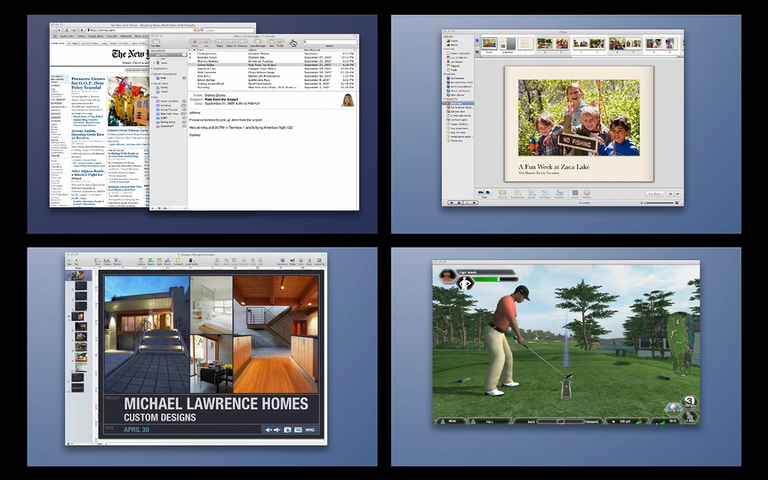Sort Mail messages by the From column
This screenshot has height=480, width=768.
click(200, 50)
